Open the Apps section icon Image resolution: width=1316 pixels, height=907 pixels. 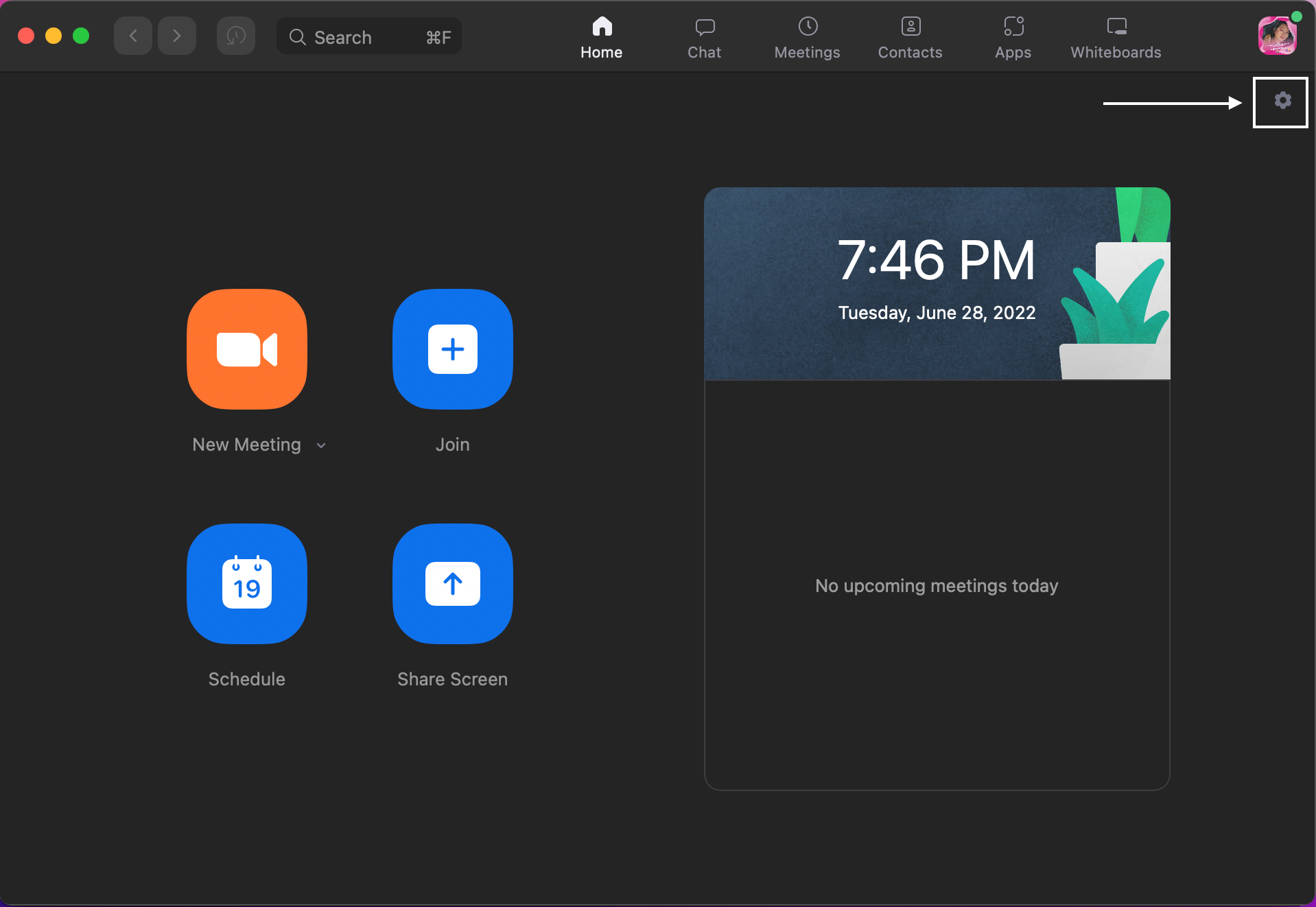1013,26
